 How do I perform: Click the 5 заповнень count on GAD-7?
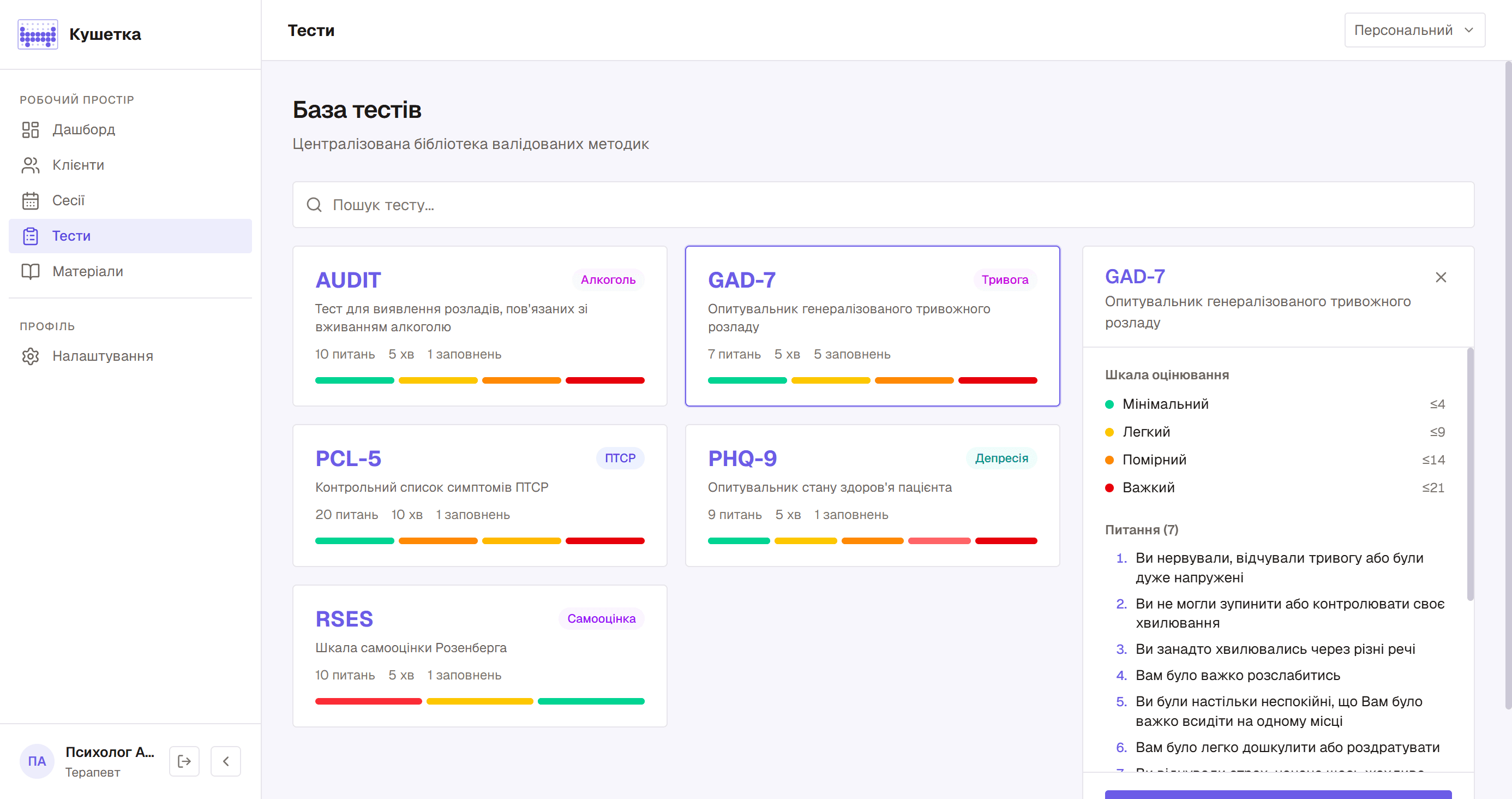(852, 354)
